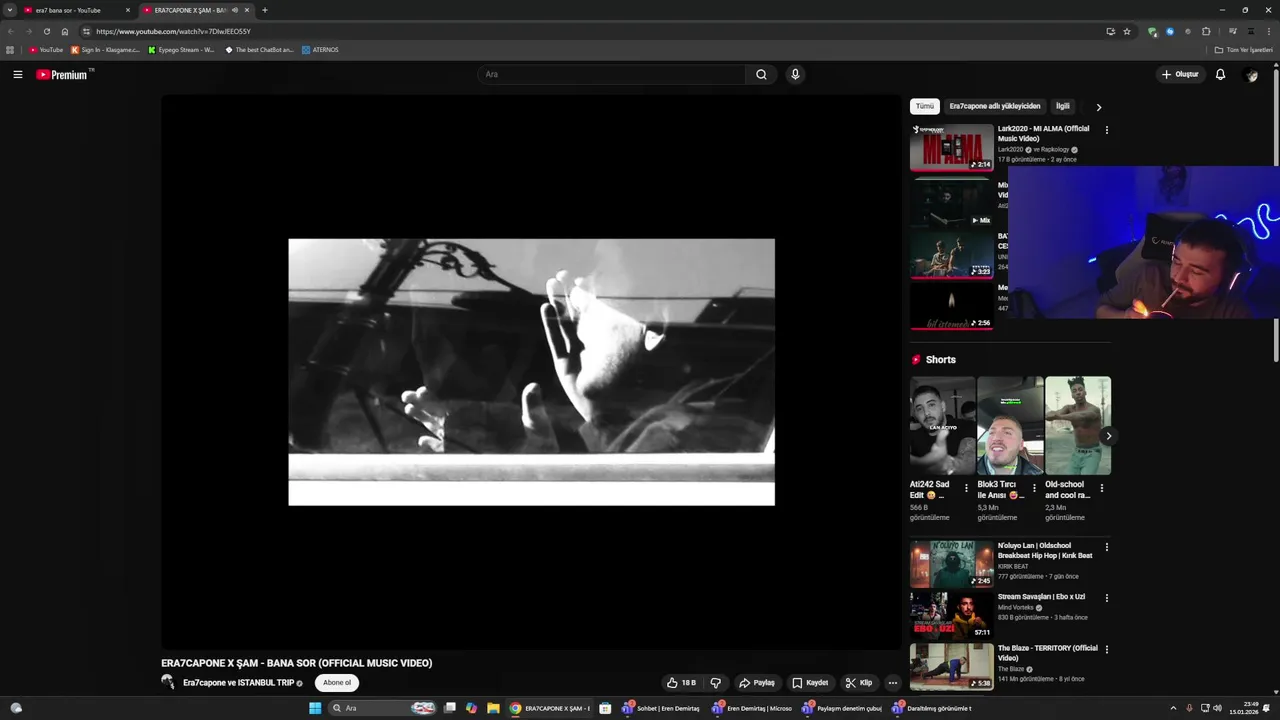Save video with Kaydet button
Image resolution: width=1280 pixels, height=720 pixels.
click(x=810, y=683)
